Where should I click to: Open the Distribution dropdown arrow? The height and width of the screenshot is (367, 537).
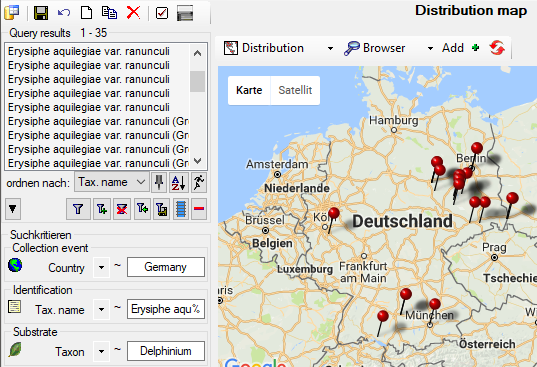click(330, 49)
